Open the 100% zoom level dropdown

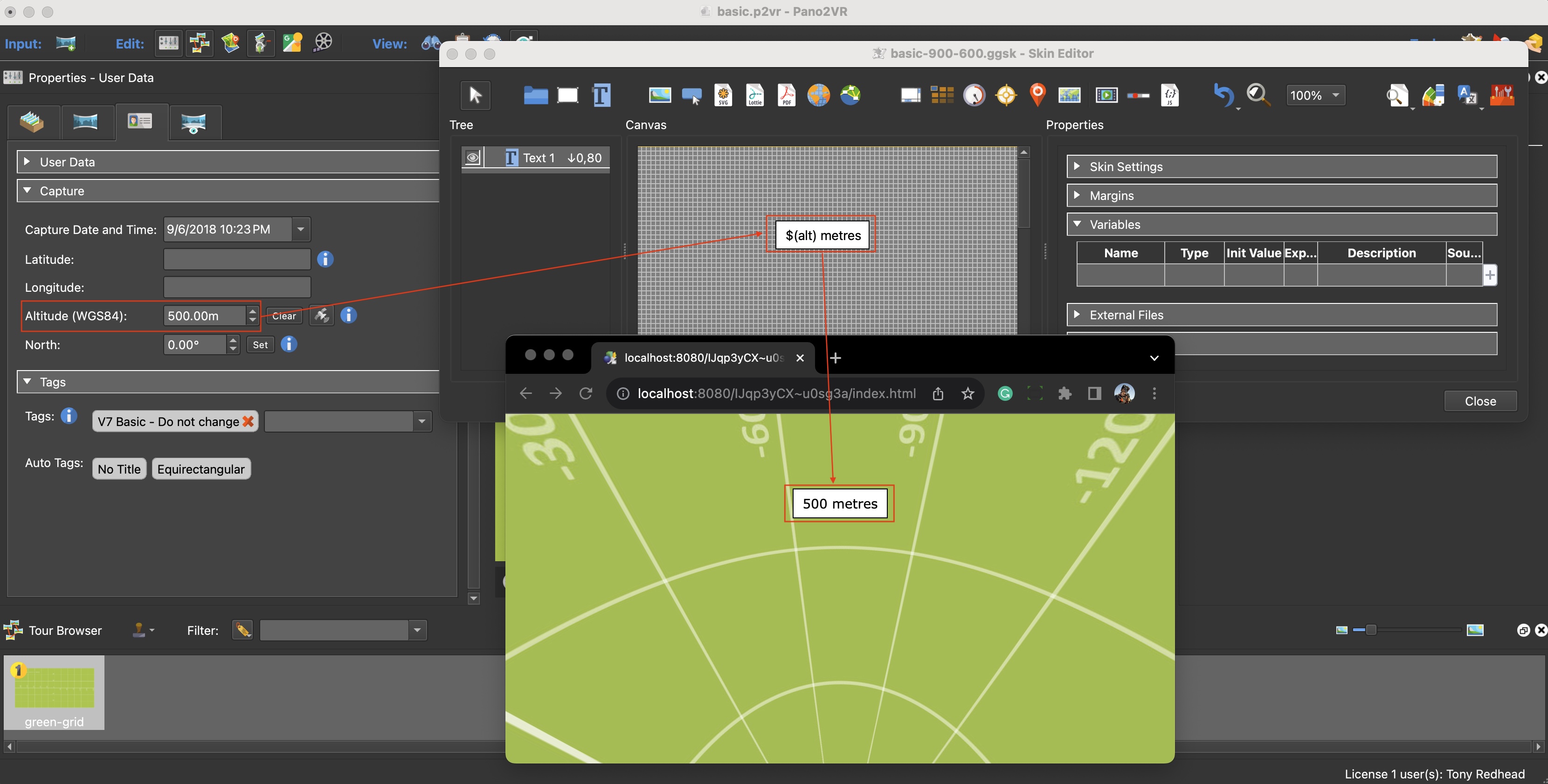pos(1315,95)
